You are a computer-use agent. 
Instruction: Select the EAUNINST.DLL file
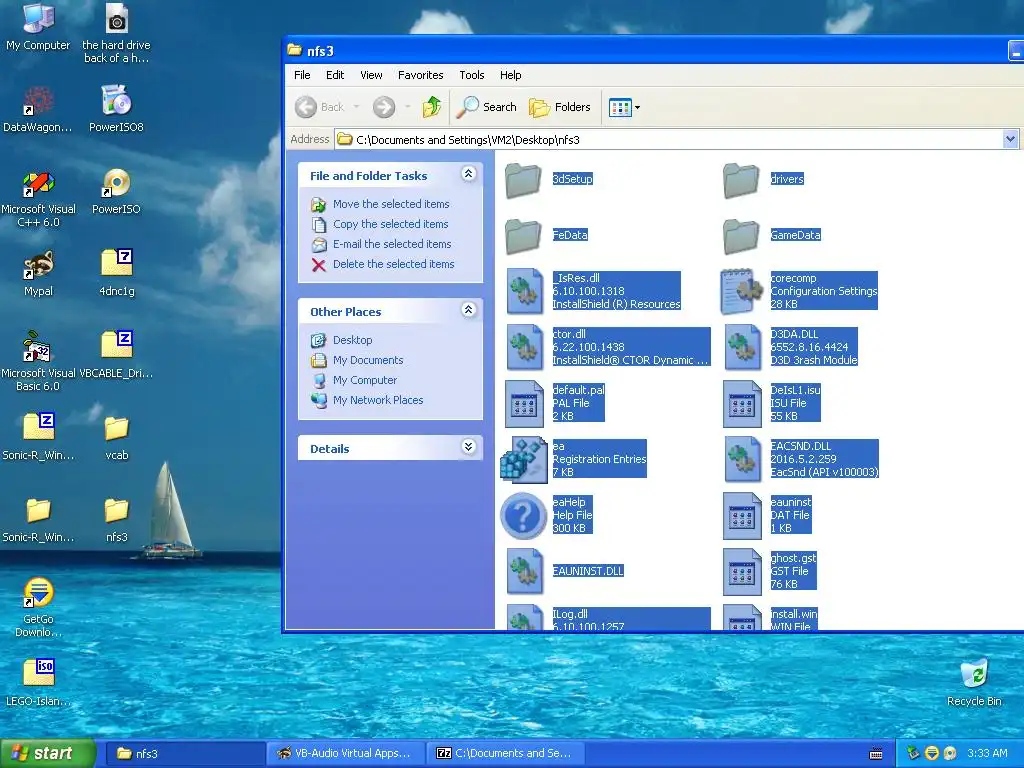point(566,571)
